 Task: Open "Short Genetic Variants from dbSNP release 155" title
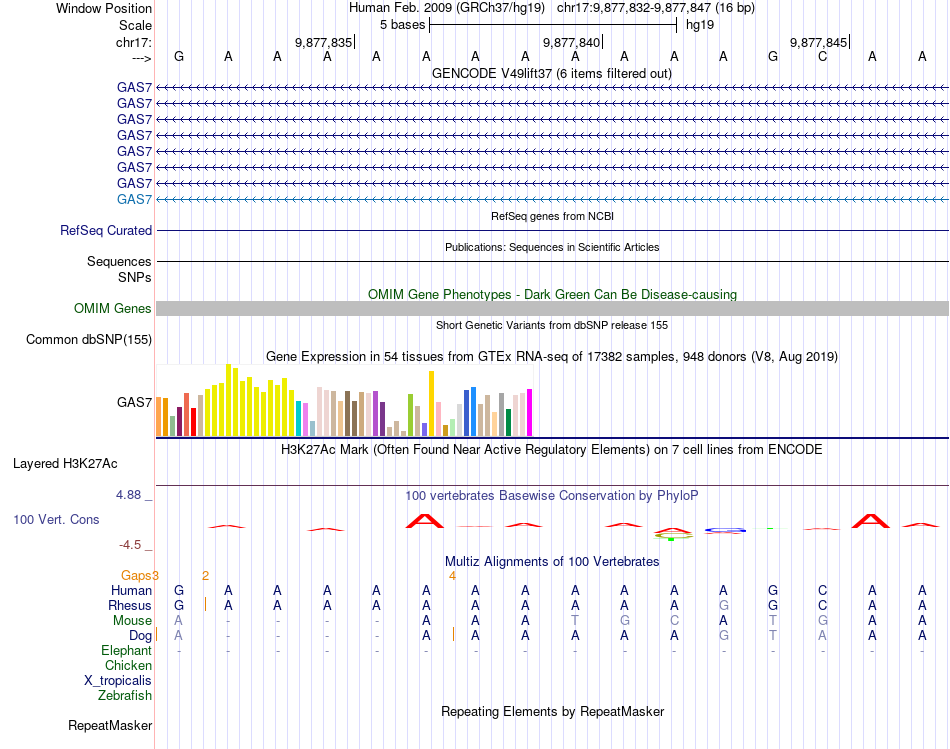pyautogui.click(x=552, y=325)
